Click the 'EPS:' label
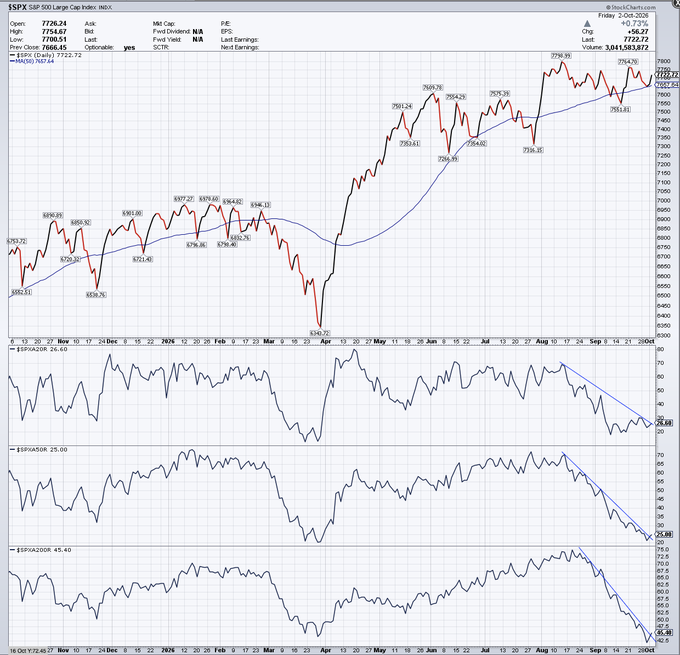680x655 pixels. [227, 32]
